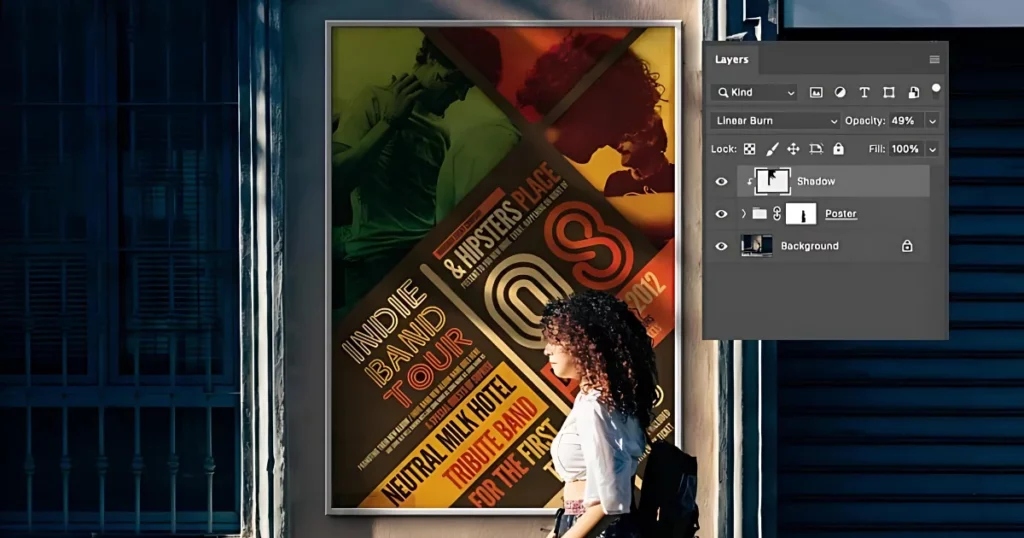
Task: Switch to the Layers tab
Action: tap(731, 59)
